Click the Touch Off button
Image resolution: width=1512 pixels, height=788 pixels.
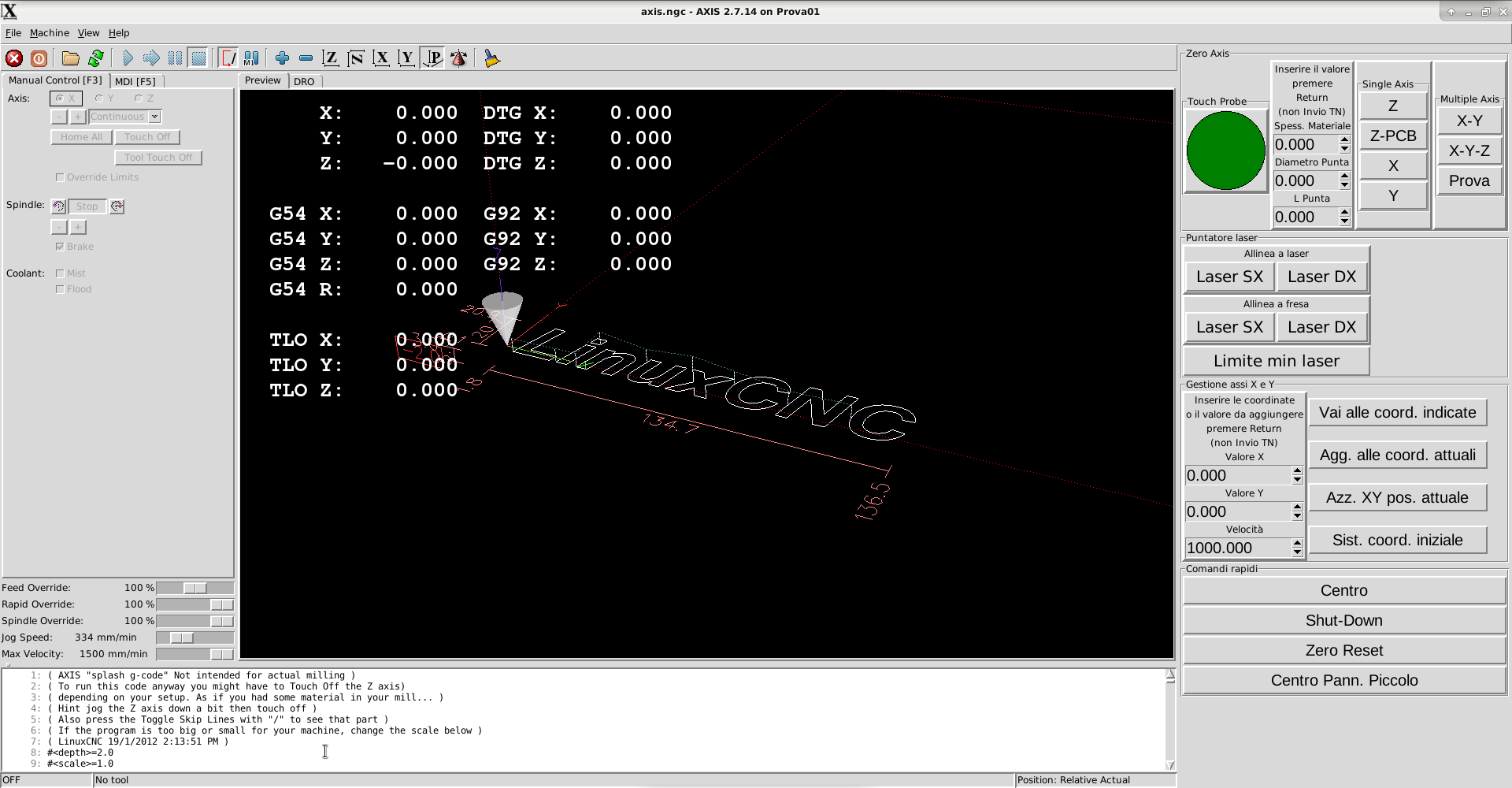click(x=147, y=137)
